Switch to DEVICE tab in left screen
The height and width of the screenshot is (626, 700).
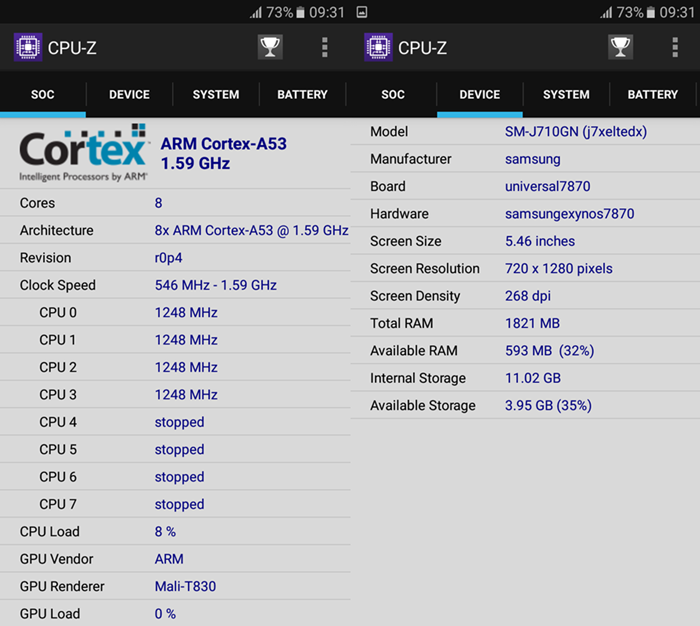[x=129, y=95]
